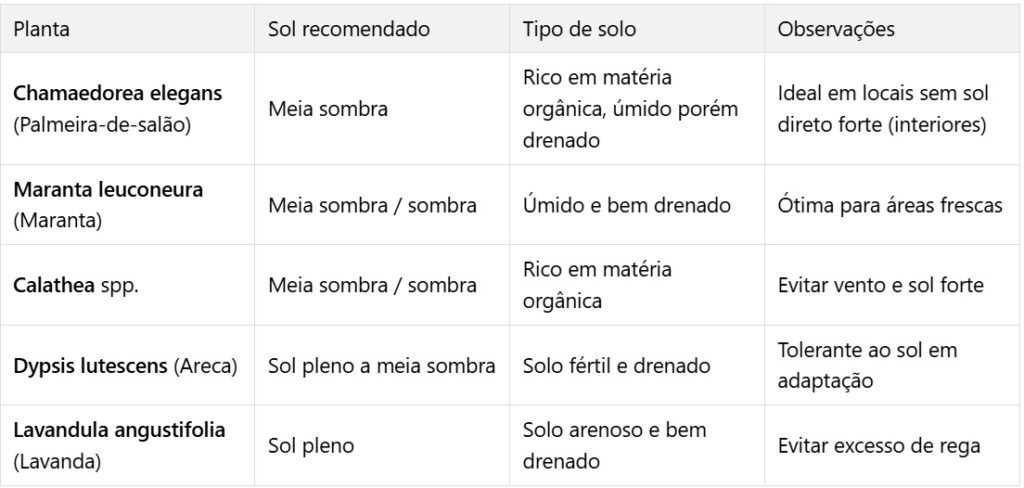Click the 'Sol pleno' cell for Lavanda
The image size is (1024, 488).
coord(311,446)
